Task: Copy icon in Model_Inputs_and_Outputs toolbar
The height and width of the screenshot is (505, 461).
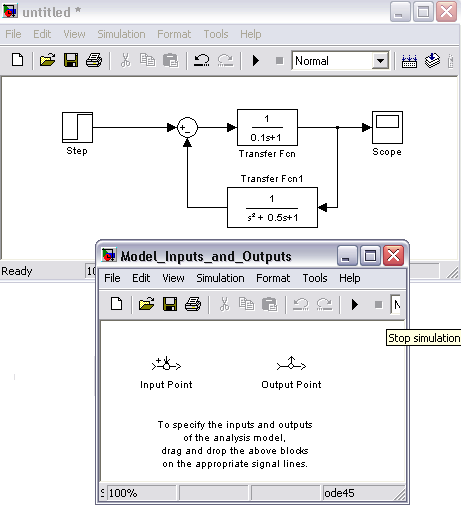Action: point(246,304)
